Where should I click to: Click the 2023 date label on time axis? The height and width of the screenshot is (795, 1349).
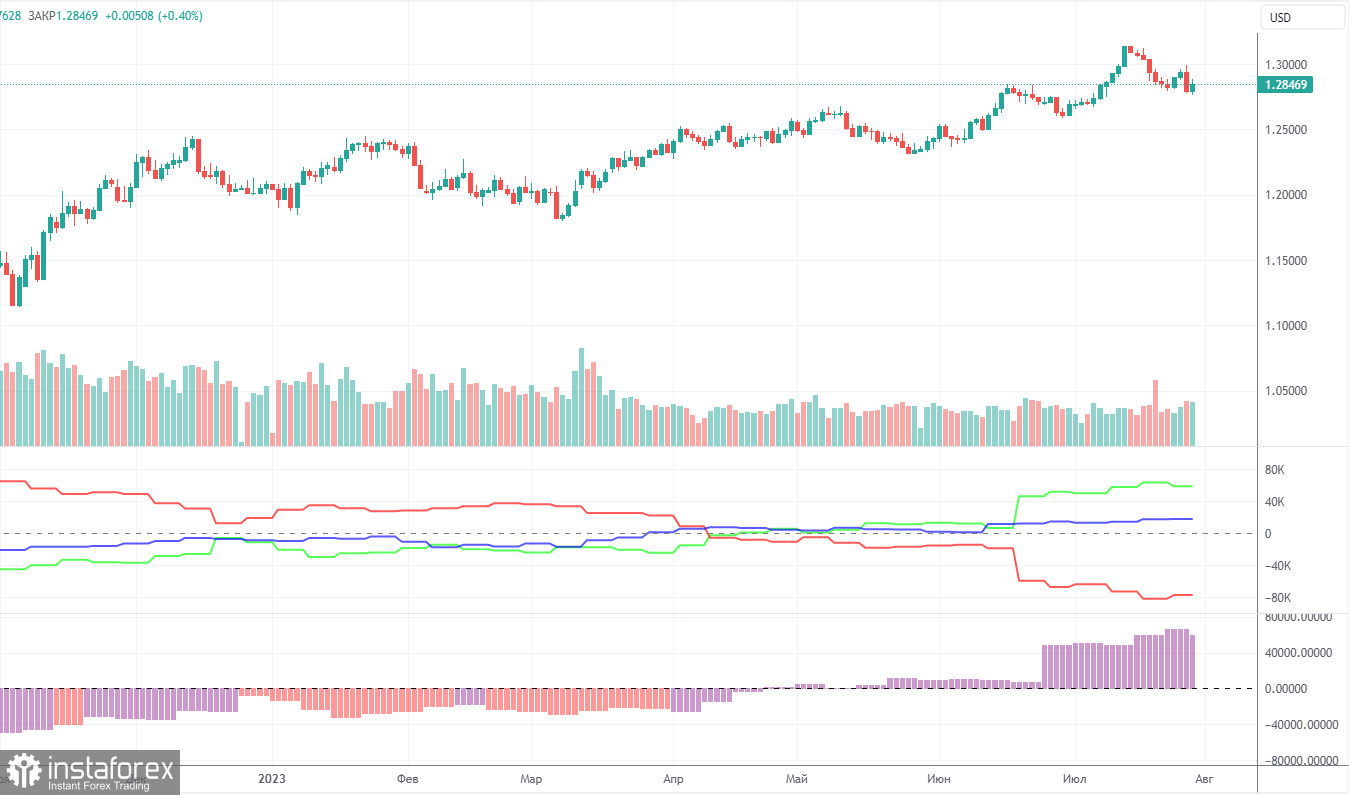point(272,778)
